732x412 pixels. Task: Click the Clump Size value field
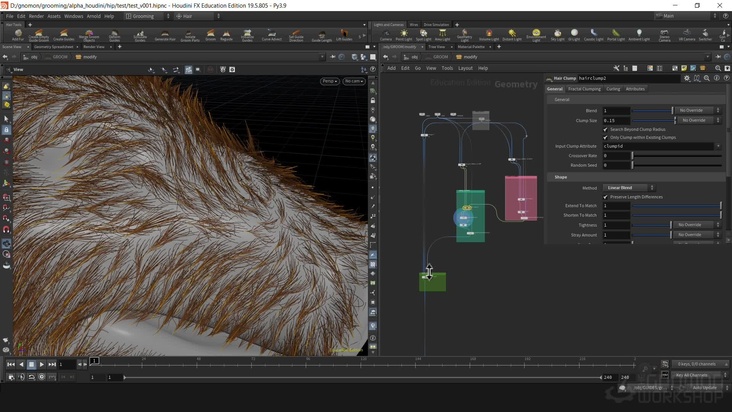[616, 120]
